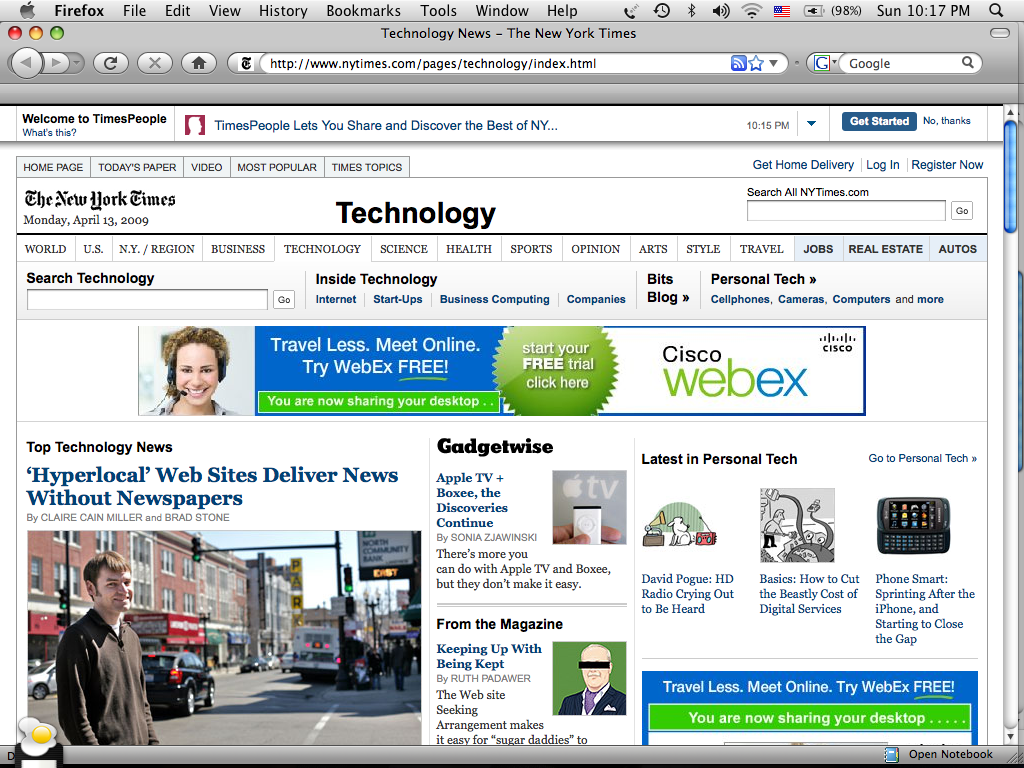Click the toolbar toggle pill in the title bar

[999, 33]
